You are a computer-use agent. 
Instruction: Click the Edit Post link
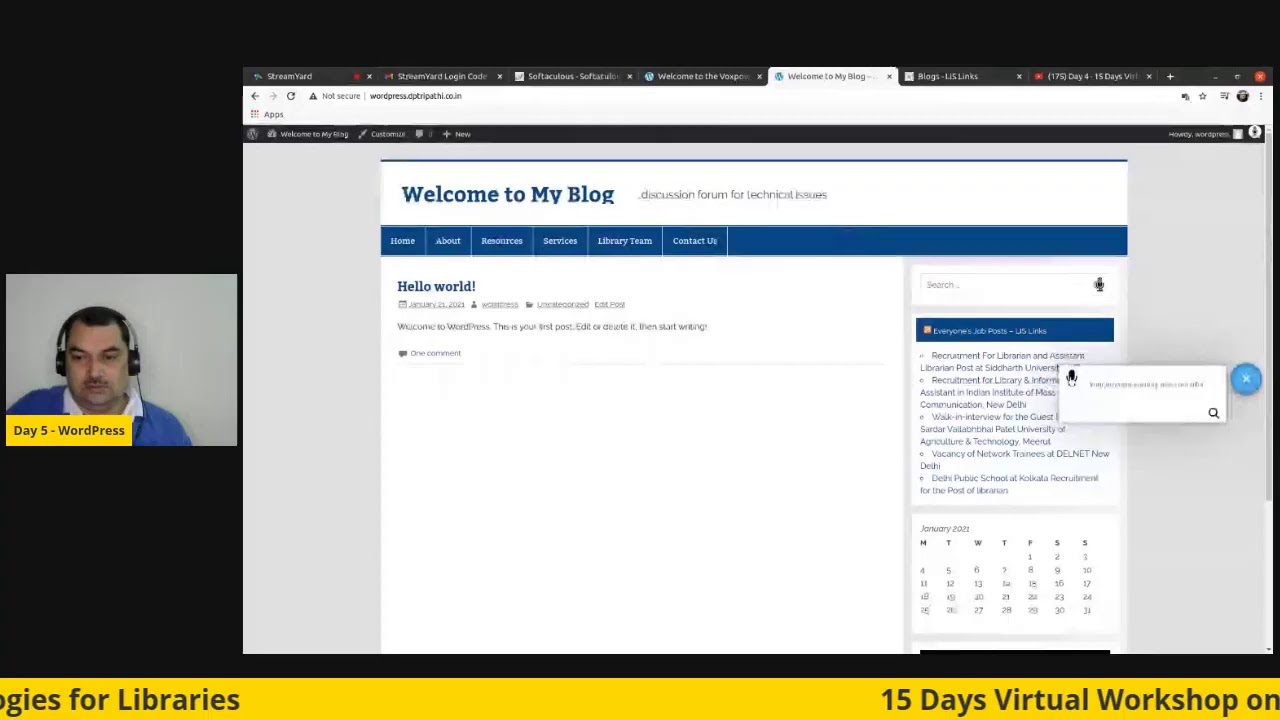610,305
